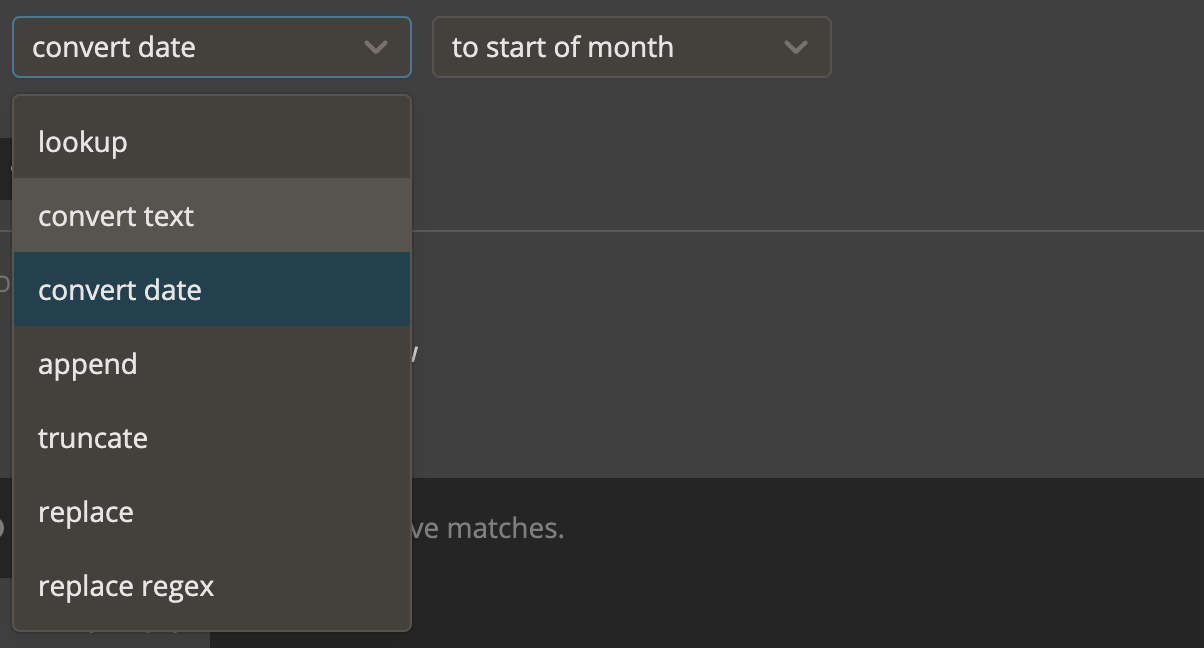The width and height of the screenshot is (1204, 648).
Task: Click the "convert date" text in the combo box
Action: pos(114,47)
